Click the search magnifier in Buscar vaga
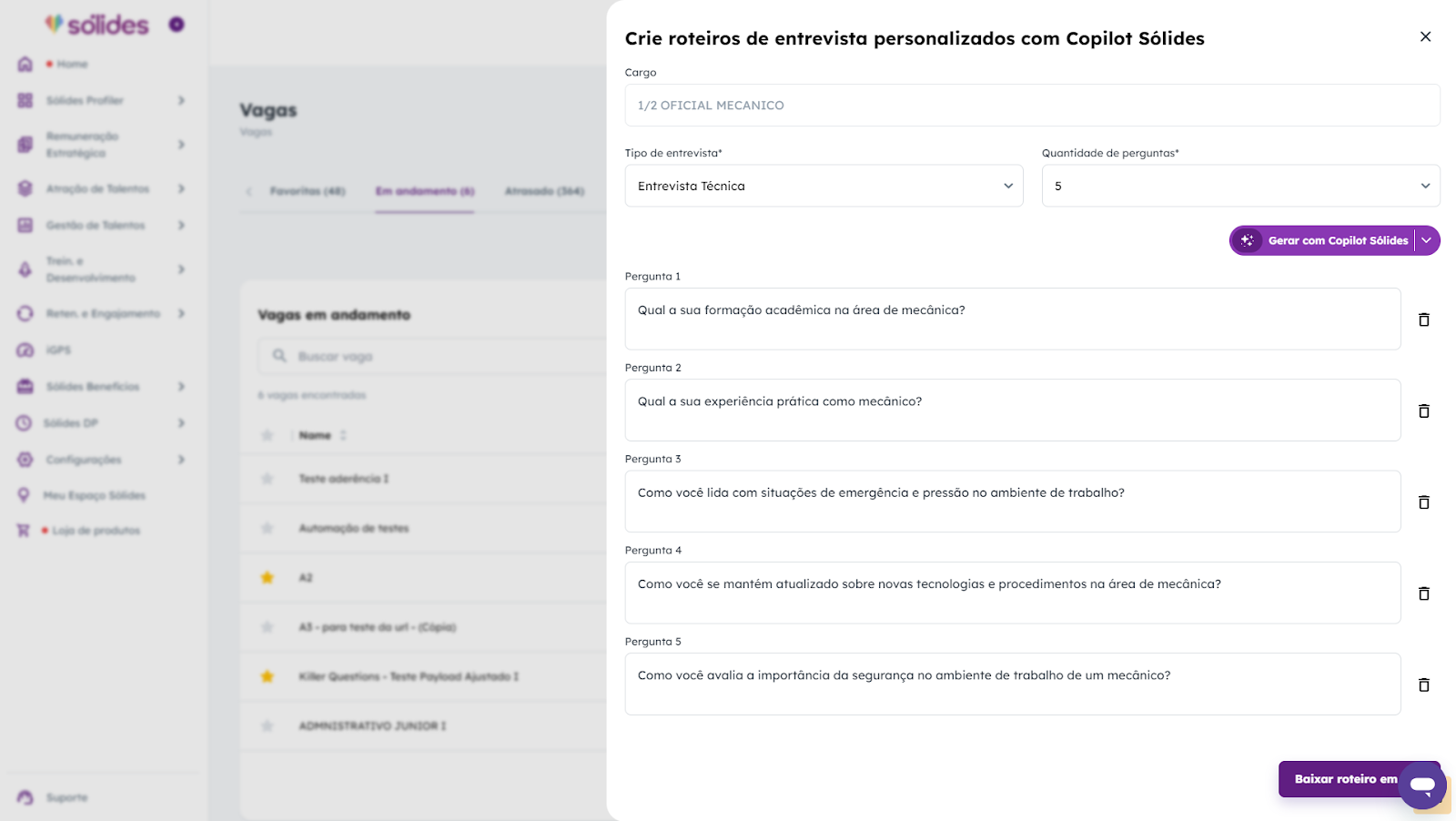The width and height of the screenshot is (1456, 821). tap(279, 356)
